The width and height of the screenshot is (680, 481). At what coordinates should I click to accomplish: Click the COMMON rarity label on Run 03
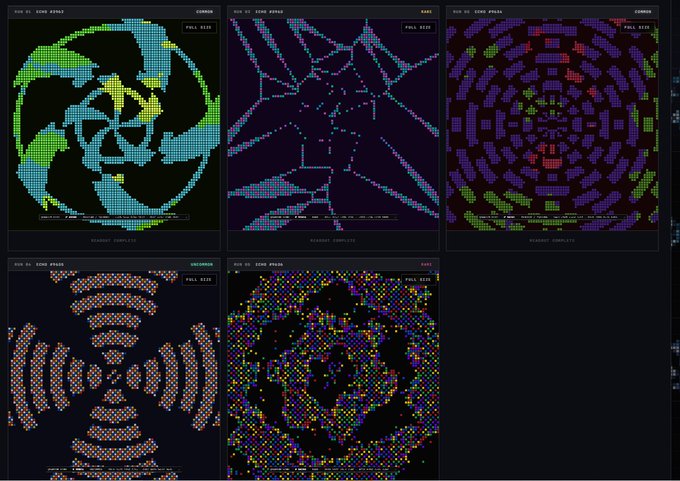coord(643,12)
